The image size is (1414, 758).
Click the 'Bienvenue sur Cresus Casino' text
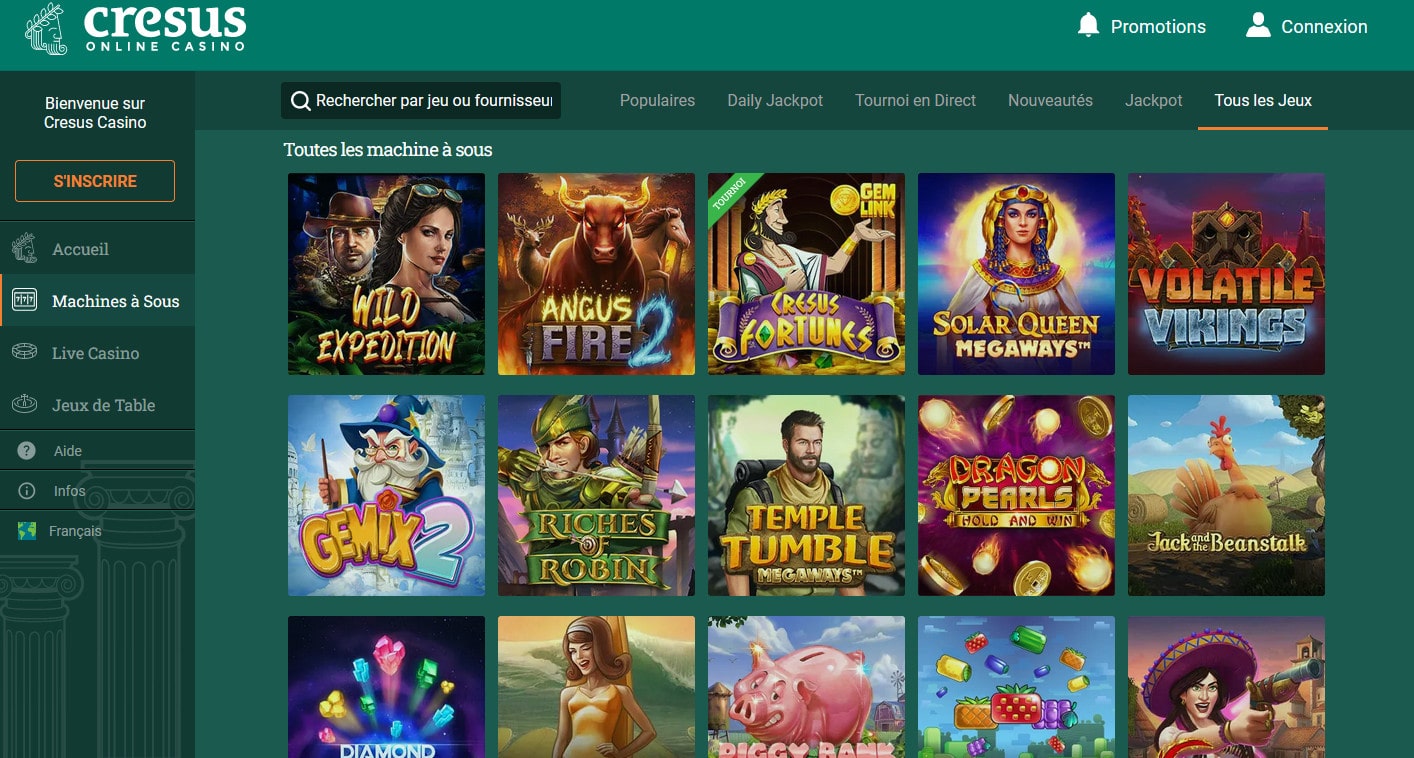pyautogui.click(x=95, y=113)
